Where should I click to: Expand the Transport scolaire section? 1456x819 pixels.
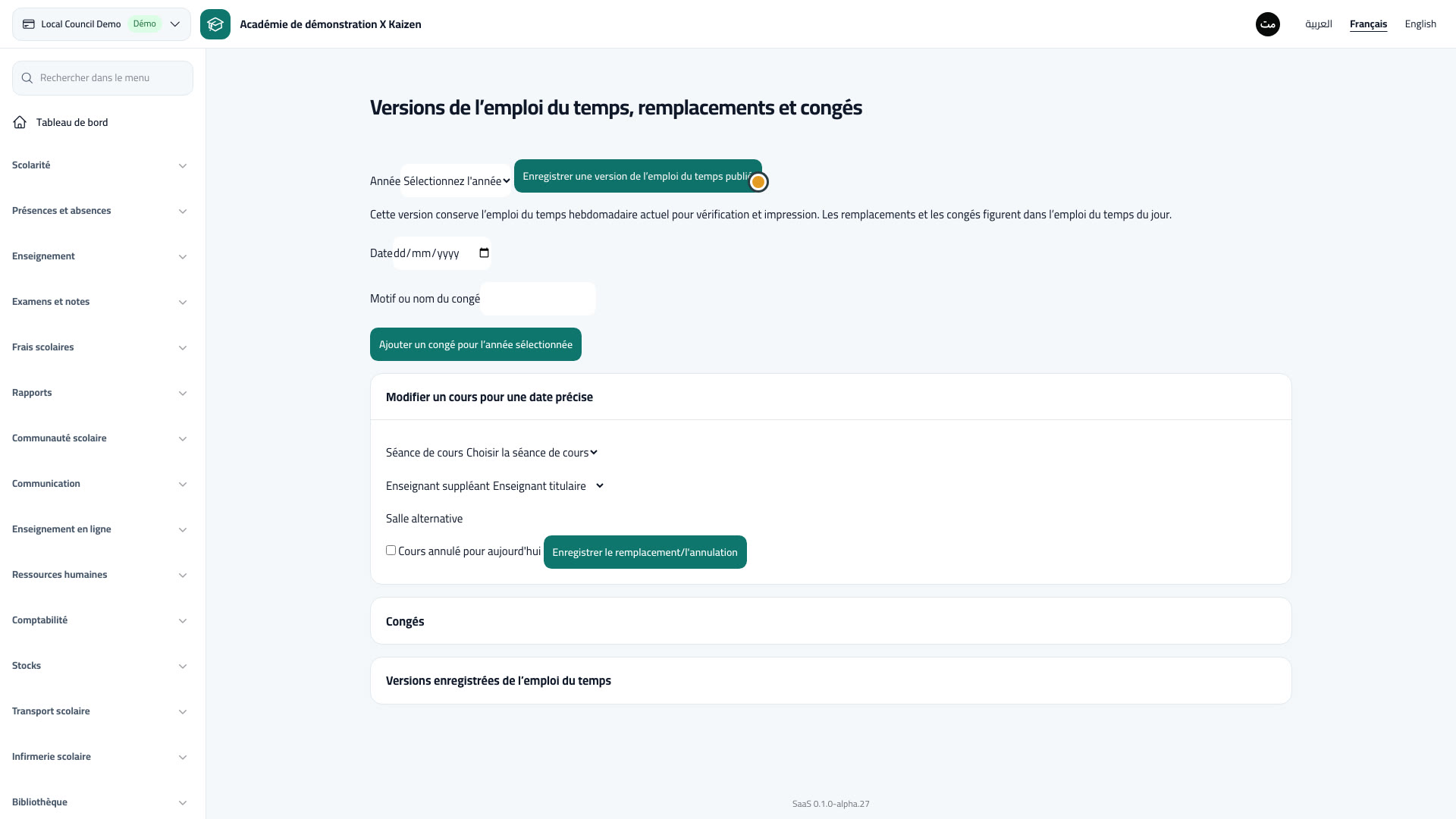[x=99, y=711]
